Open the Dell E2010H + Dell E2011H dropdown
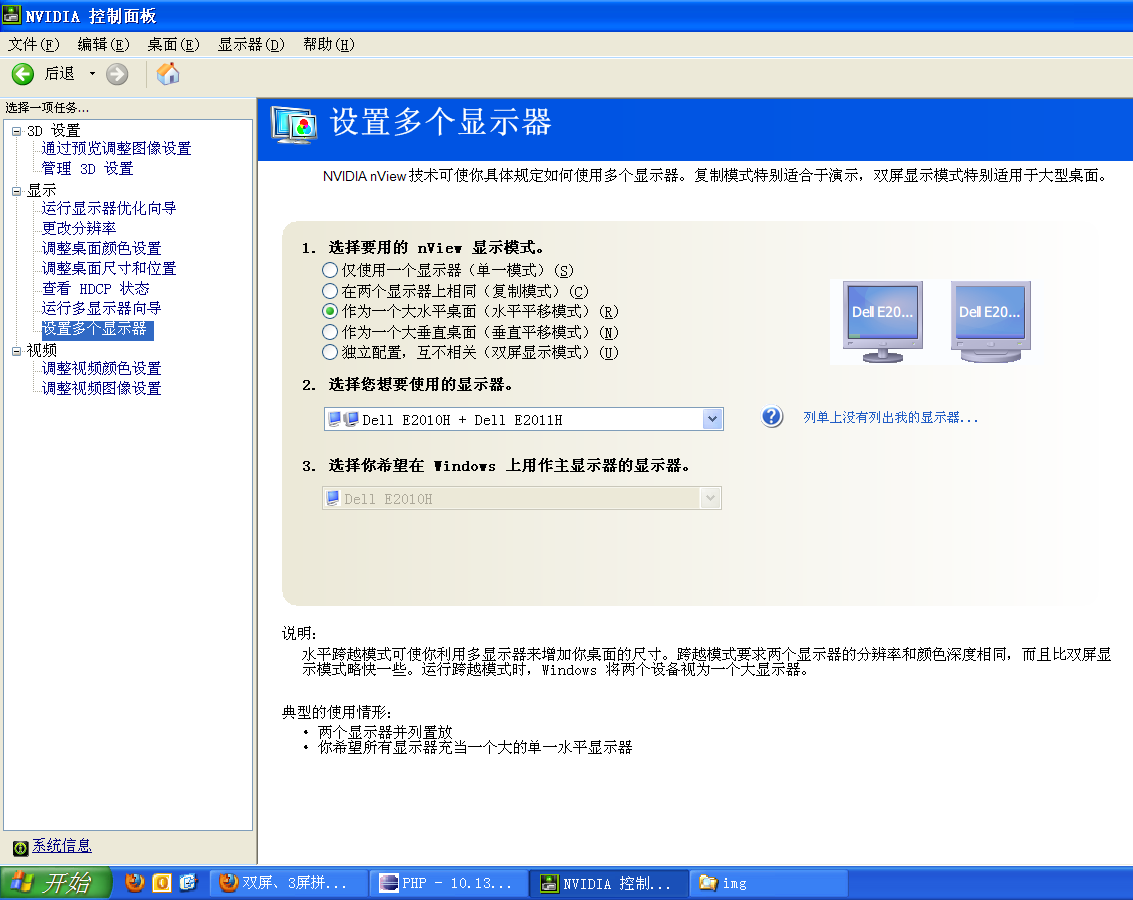The image size is (1133, 900). click(523, 420)
